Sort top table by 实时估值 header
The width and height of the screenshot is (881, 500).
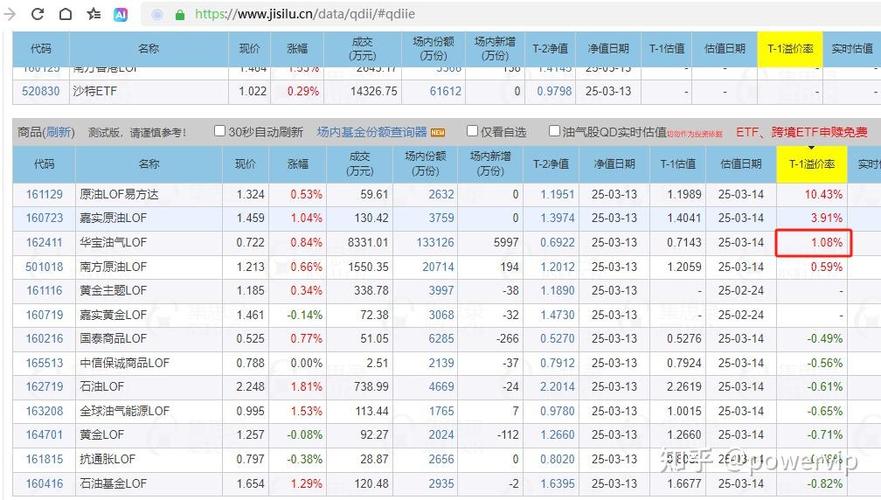(852, 49)
